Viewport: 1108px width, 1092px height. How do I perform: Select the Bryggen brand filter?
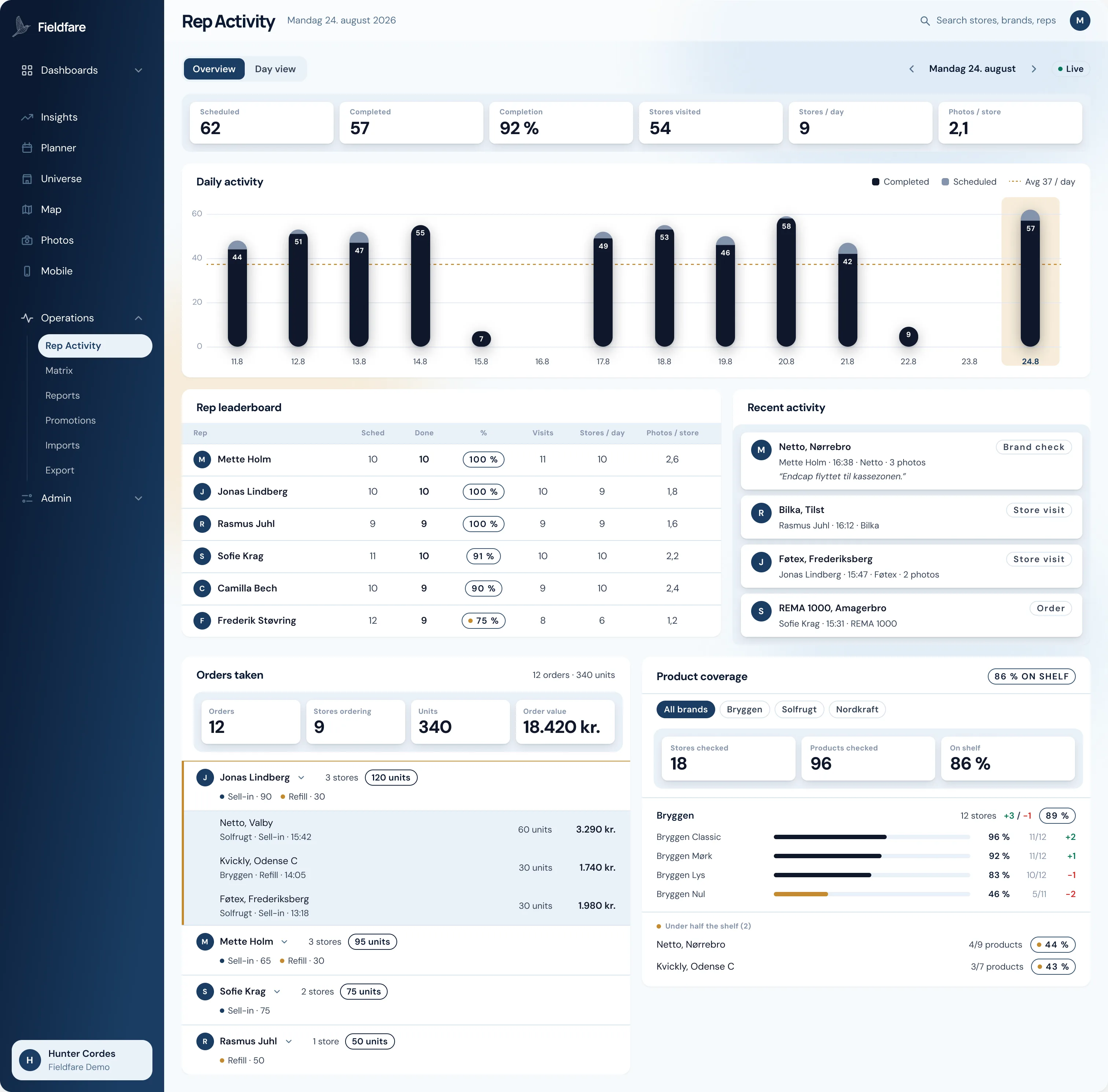pos(744,709)
